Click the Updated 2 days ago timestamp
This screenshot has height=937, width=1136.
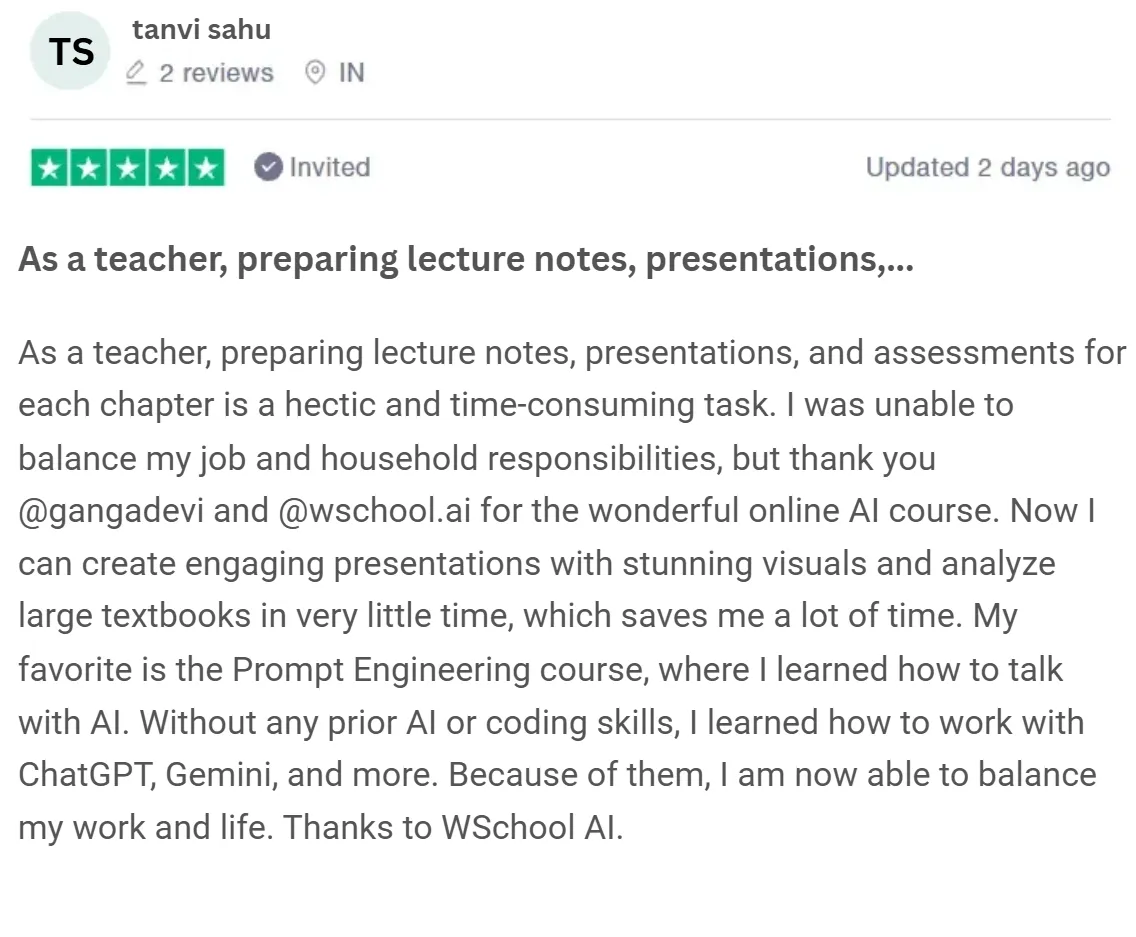coord(987,167)
